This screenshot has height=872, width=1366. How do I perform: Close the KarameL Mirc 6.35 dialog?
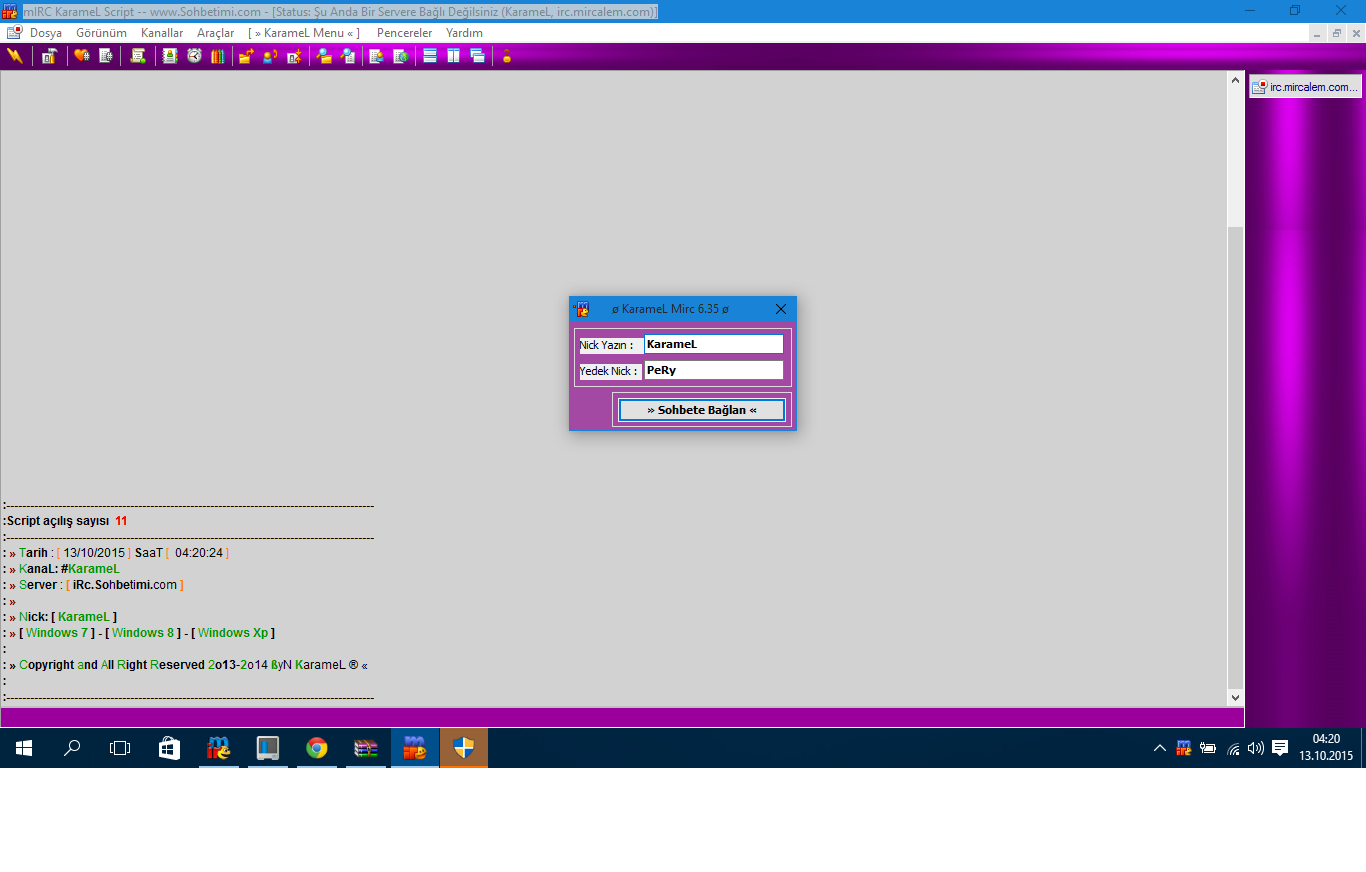pyautogui.click(x=781, y=309)
